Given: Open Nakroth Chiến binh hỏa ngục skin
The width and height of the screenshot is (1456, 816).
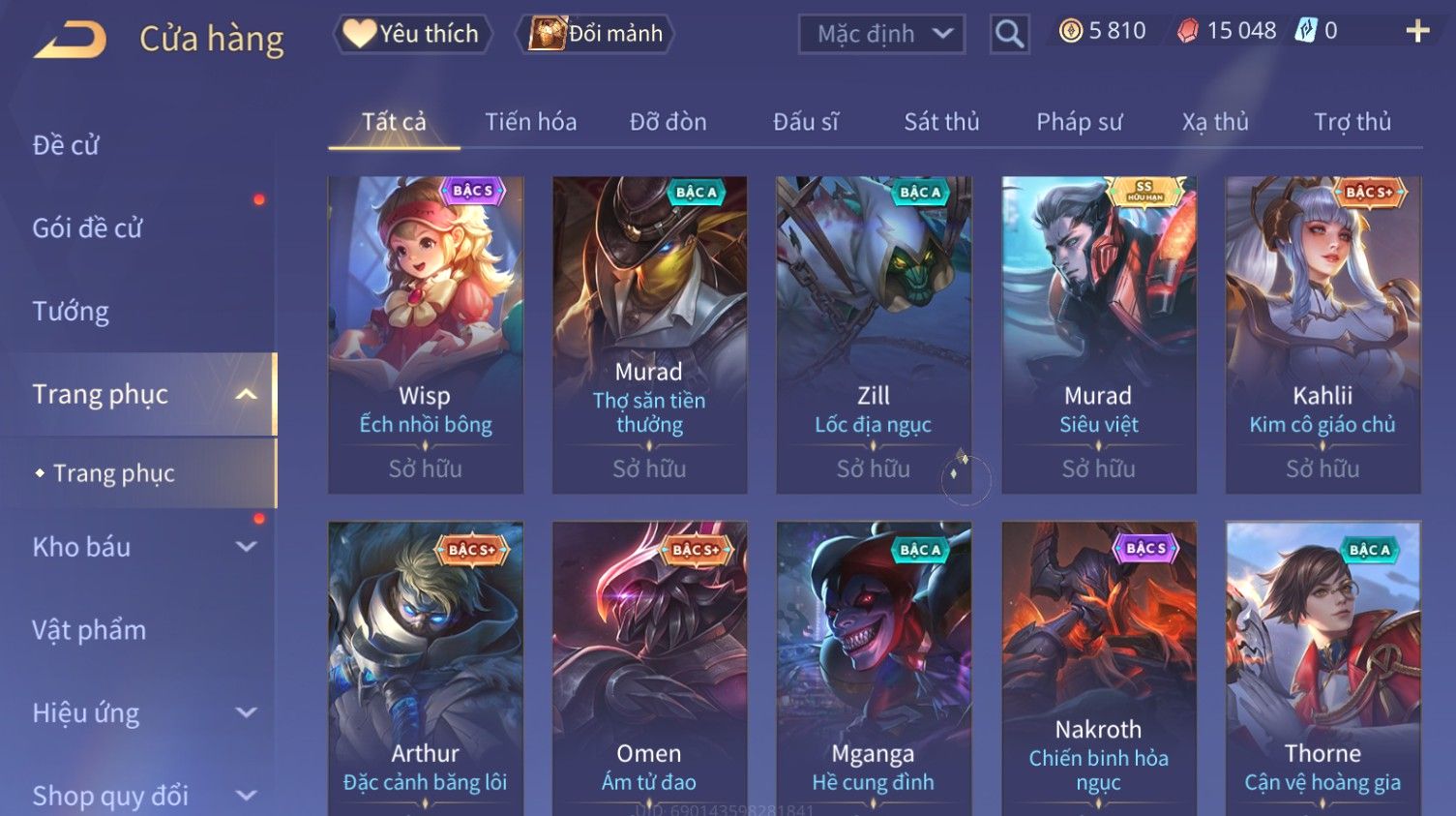Looking at the screenshot, I should click(1098, 668).
